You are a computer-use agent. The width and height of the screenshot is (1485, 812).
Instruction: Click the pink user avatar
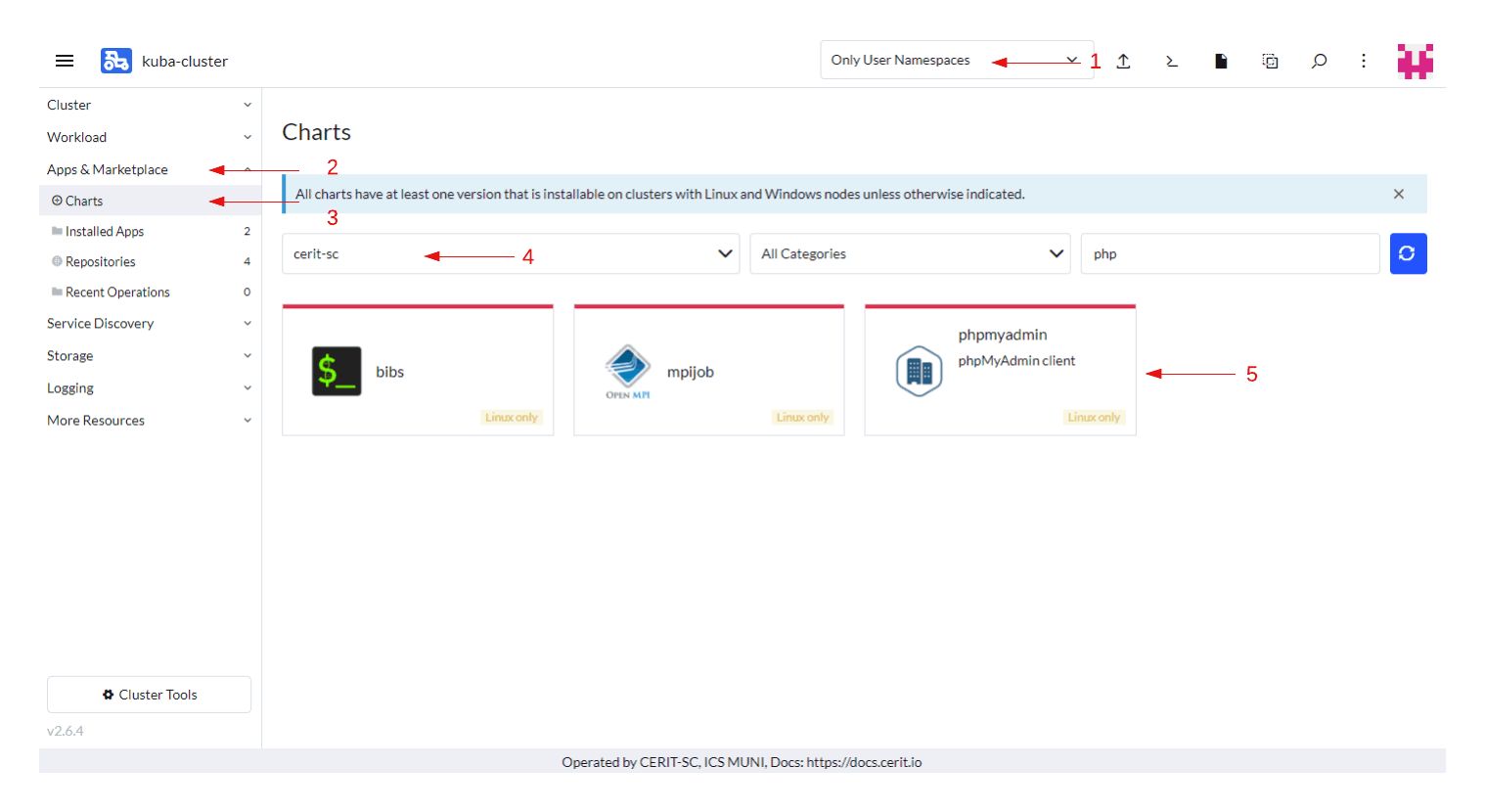[x=1415, y=61]
